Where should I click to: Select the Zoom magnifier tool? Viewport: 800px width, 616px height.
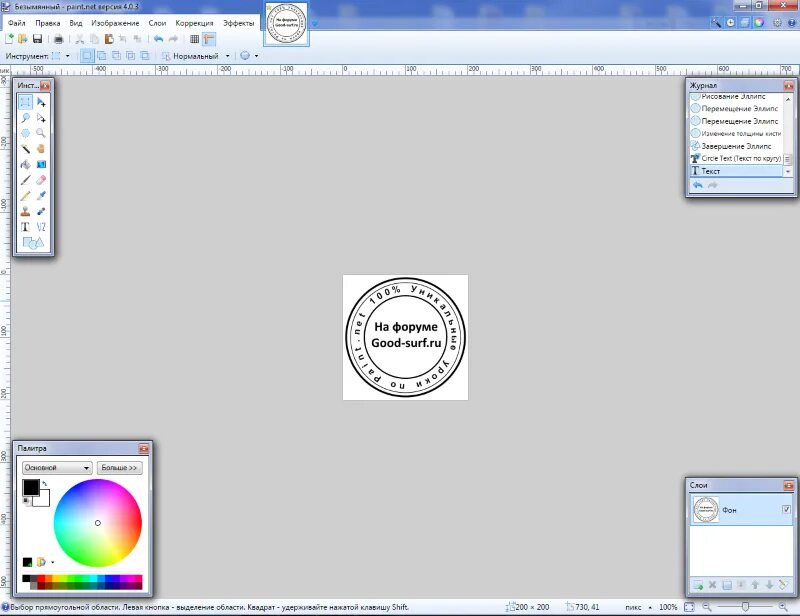click(x=41, y=133)
